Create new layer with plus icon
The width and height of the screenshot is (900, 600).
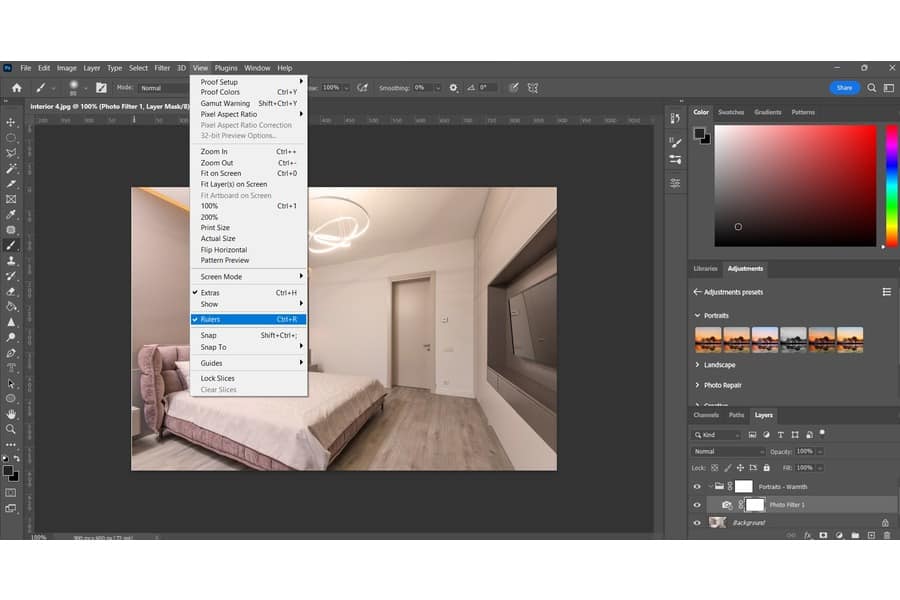point(871,535)
